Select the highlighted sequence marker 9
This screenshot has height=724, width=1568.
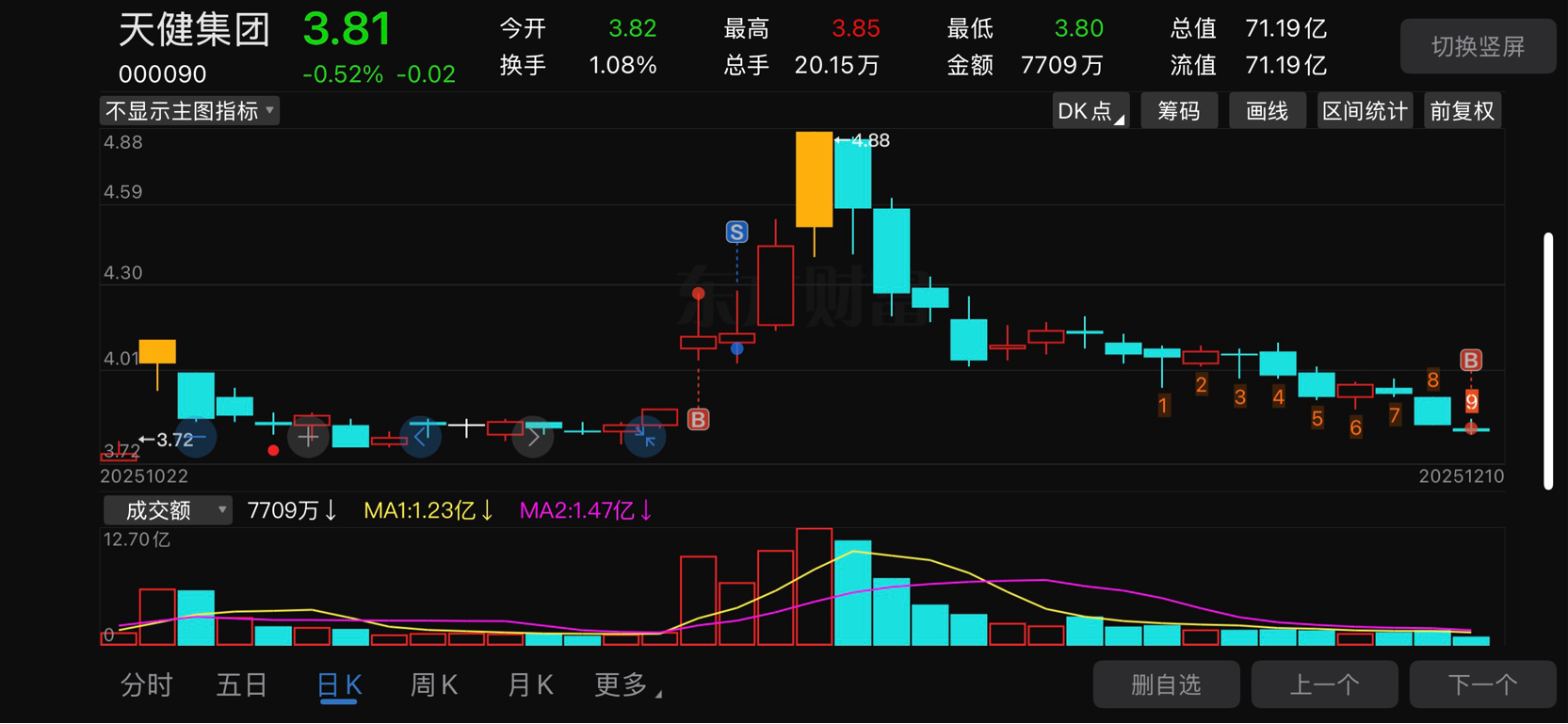tap(1471, 402)
